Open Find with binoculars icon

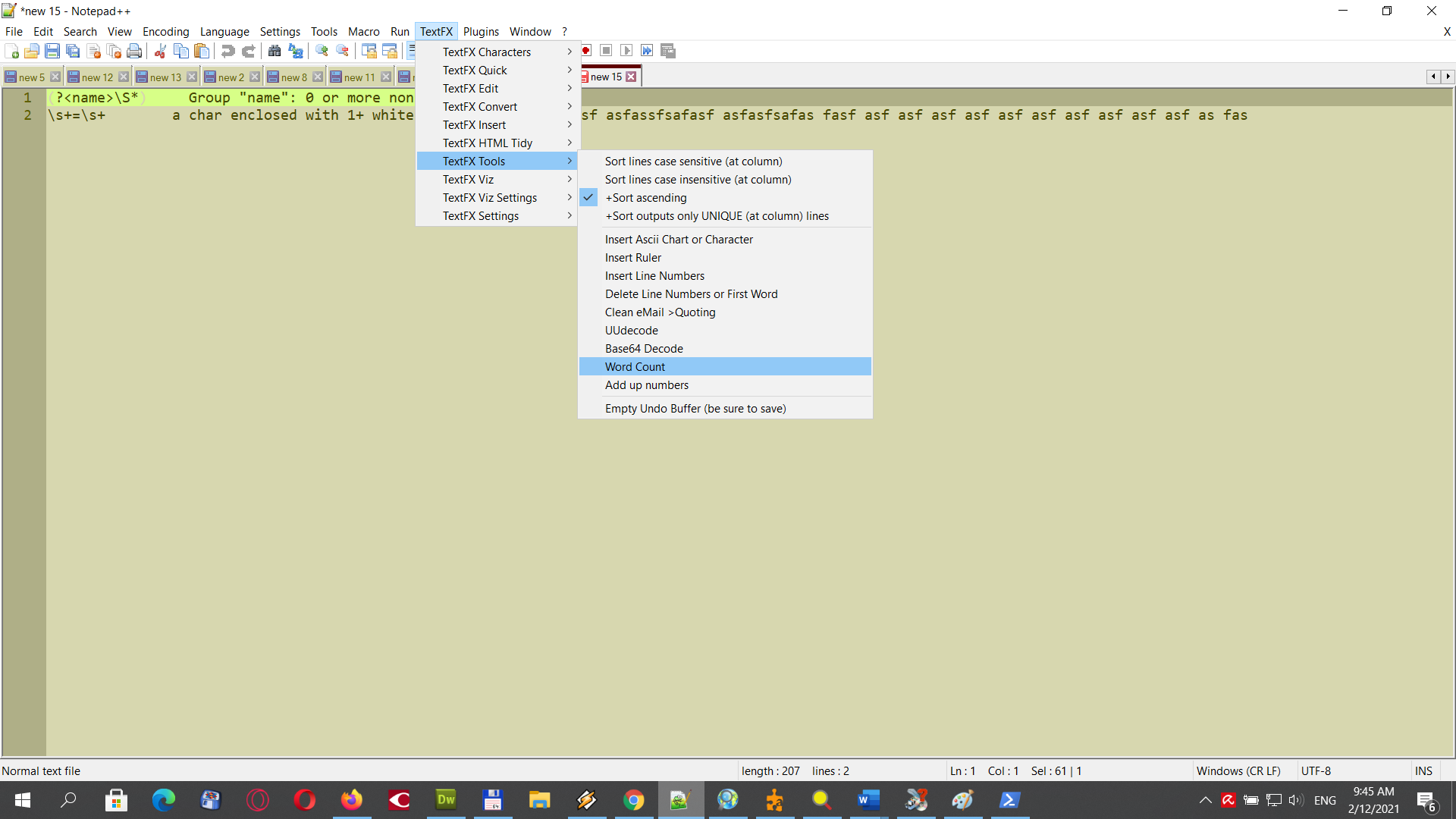[275, 51]
